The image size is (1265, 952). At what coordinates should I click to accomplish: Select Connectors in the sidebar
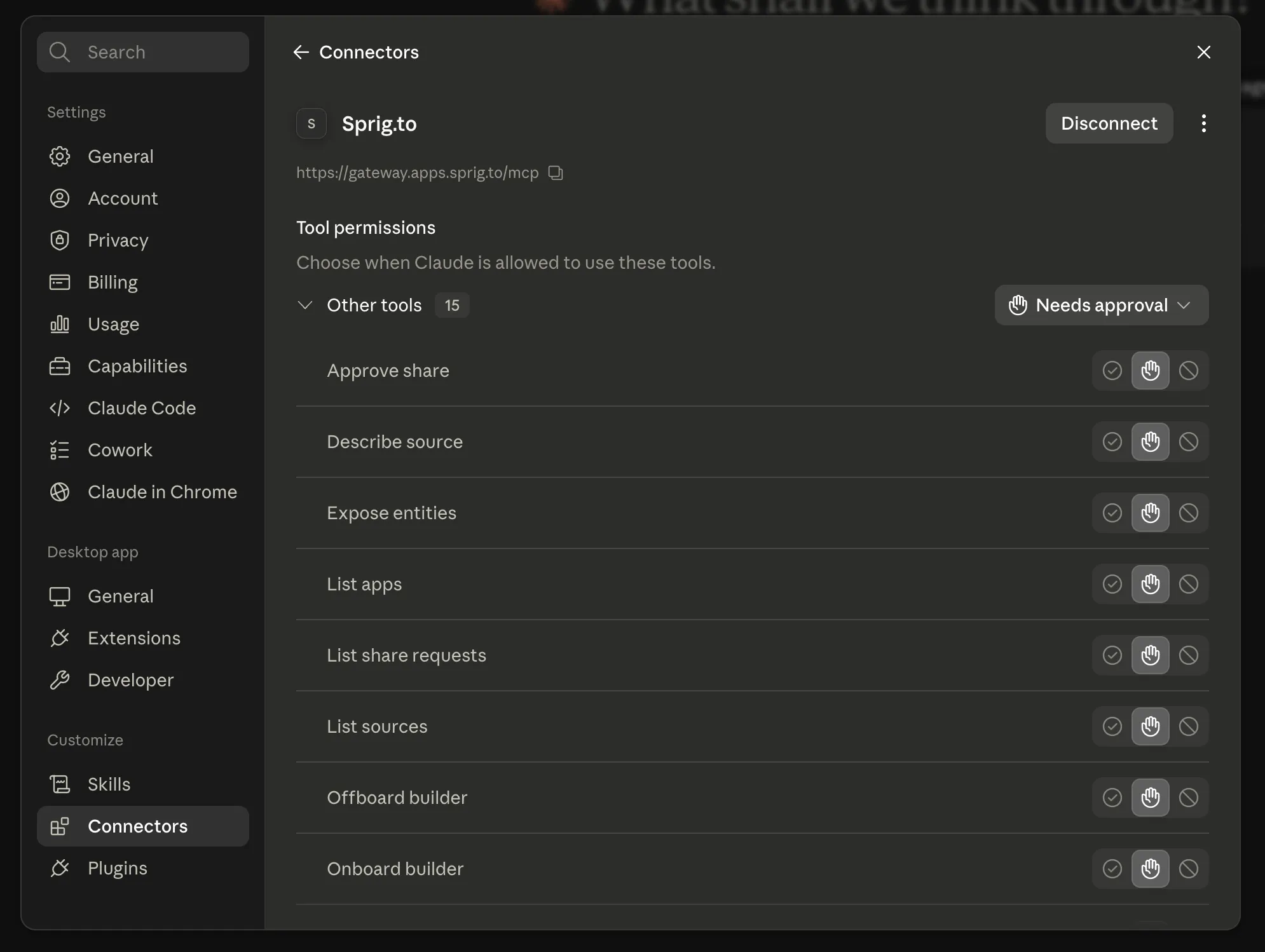tap(143, 826)
